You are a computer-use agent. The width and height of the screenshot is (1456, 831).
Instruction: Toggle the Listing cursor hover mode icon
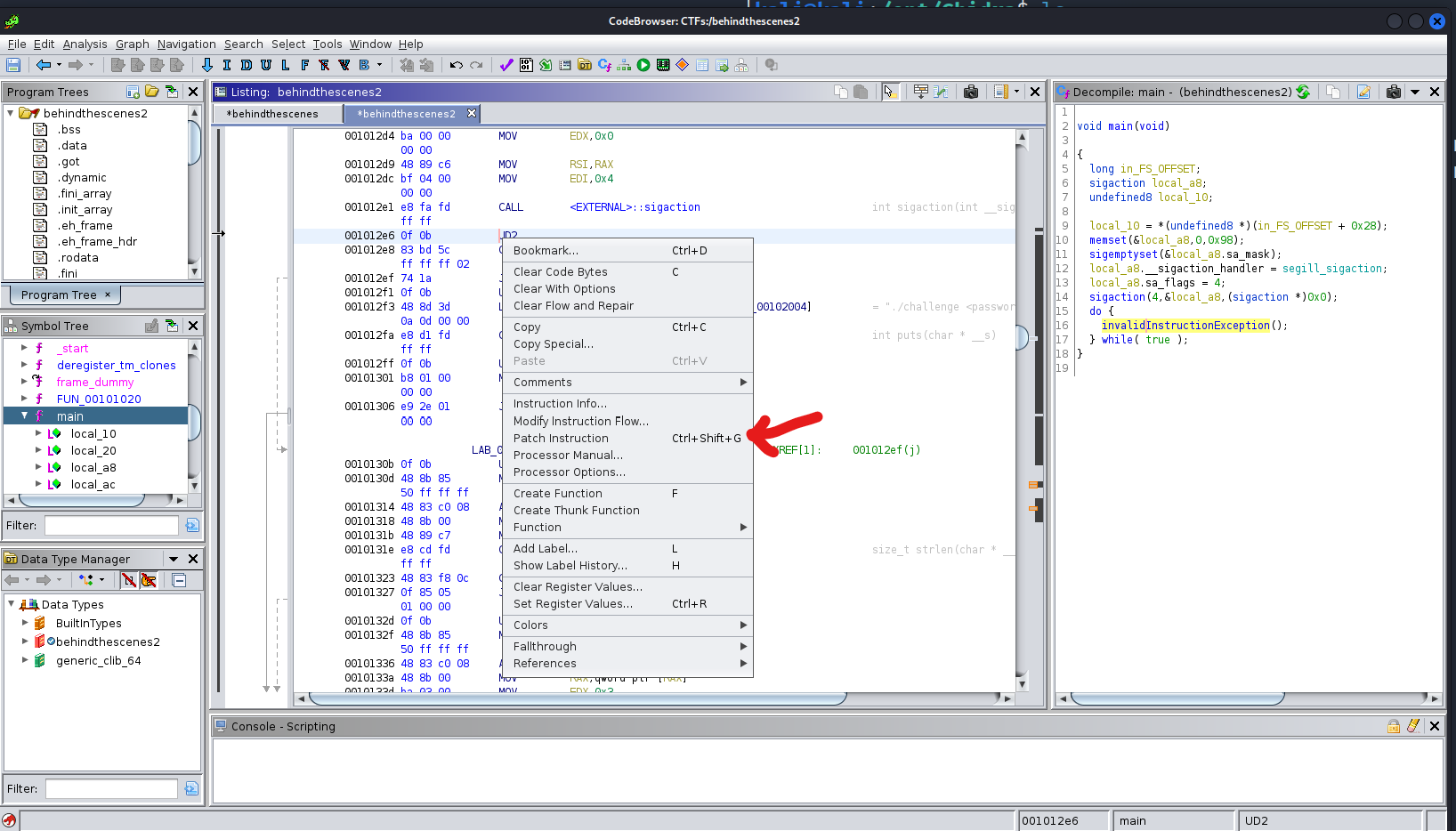click(x=889, y=92)
